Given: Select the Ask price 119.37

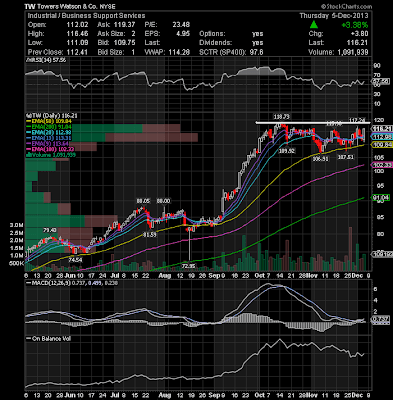Looking at the screenshot, I should [125, 25].
